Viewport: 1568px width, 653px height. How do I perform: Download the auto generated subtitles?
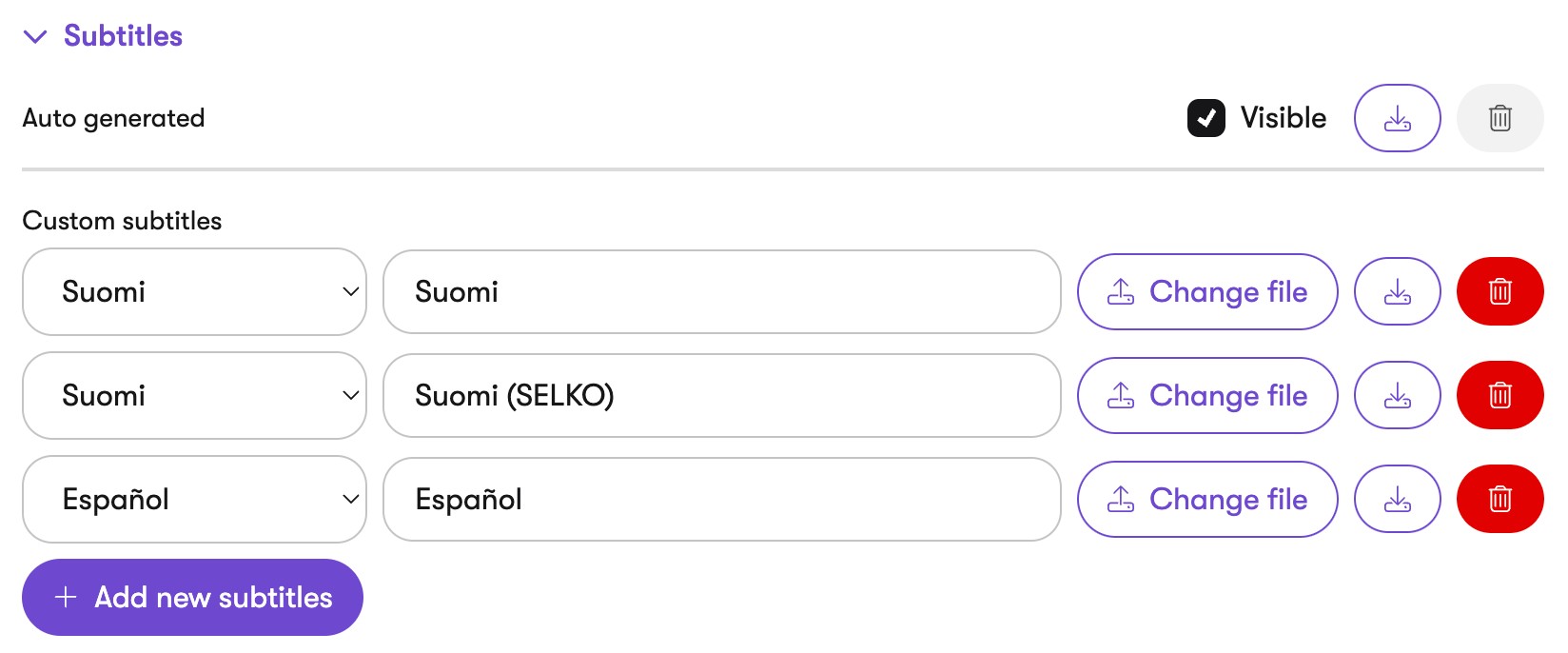tap(1397, 118)
